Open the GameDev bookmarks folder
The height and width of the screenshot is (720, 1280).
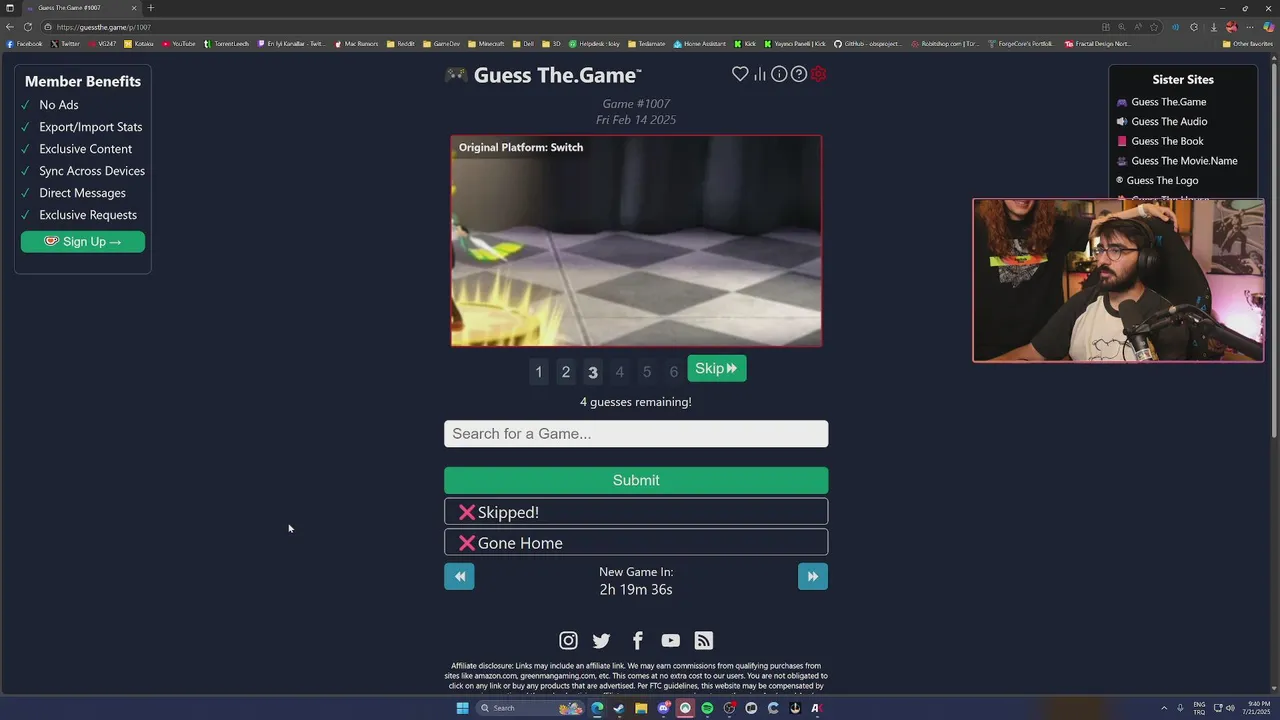(x=441, y=44)
